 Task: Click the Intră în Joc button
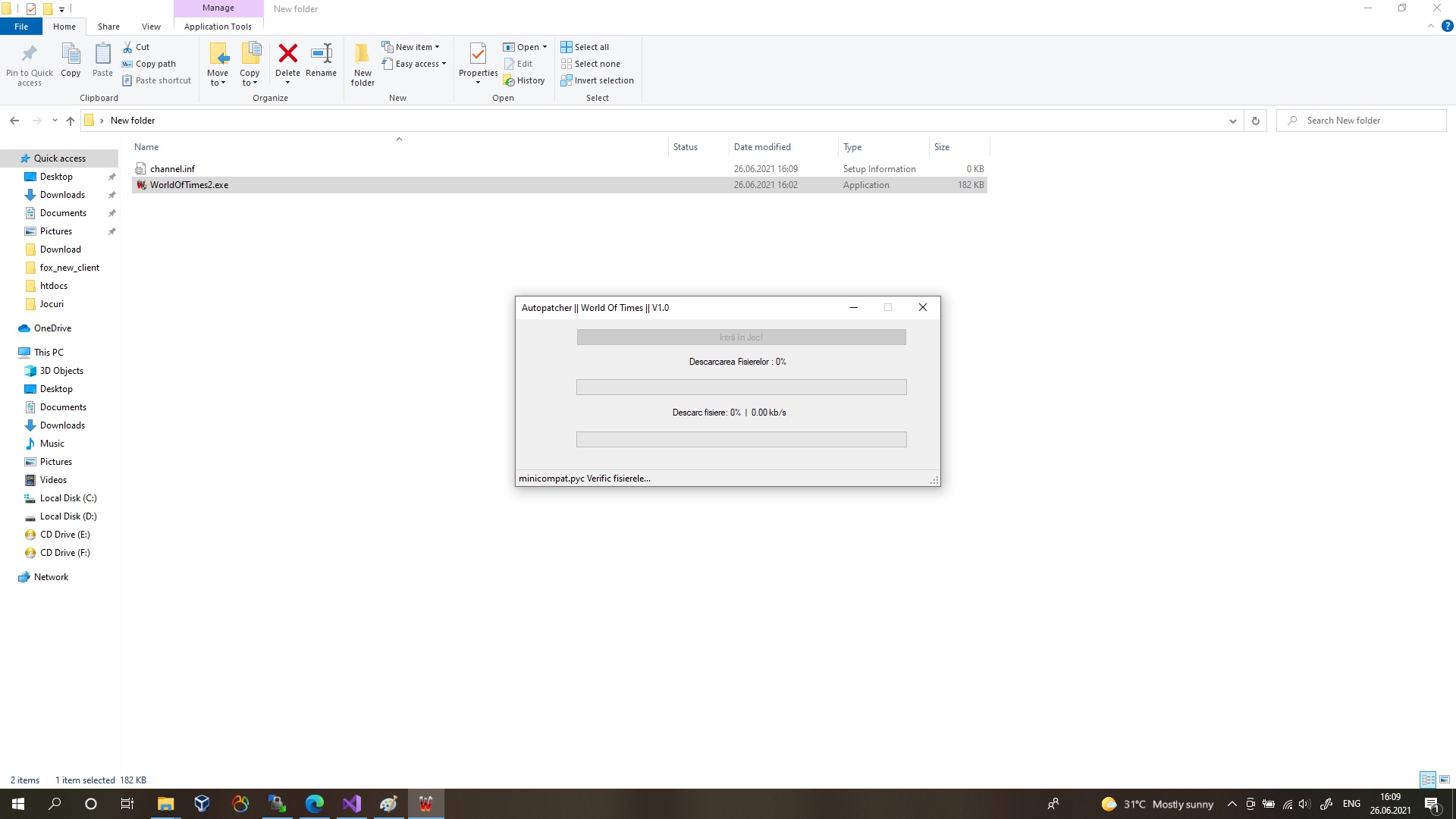coord(741,337)
